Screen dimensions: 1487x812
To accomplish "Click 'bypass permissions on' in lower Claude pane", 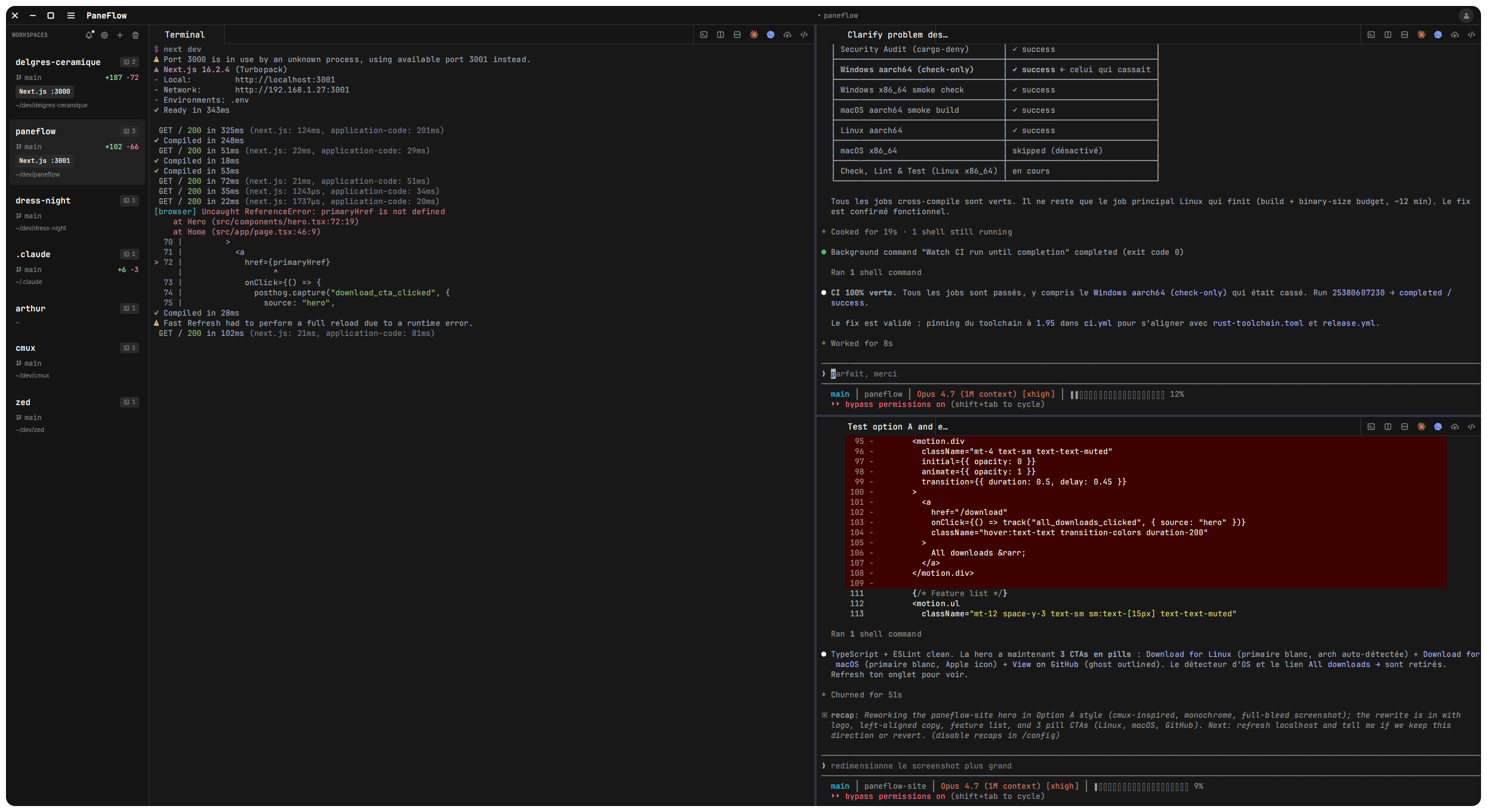I will click(895, 796).
